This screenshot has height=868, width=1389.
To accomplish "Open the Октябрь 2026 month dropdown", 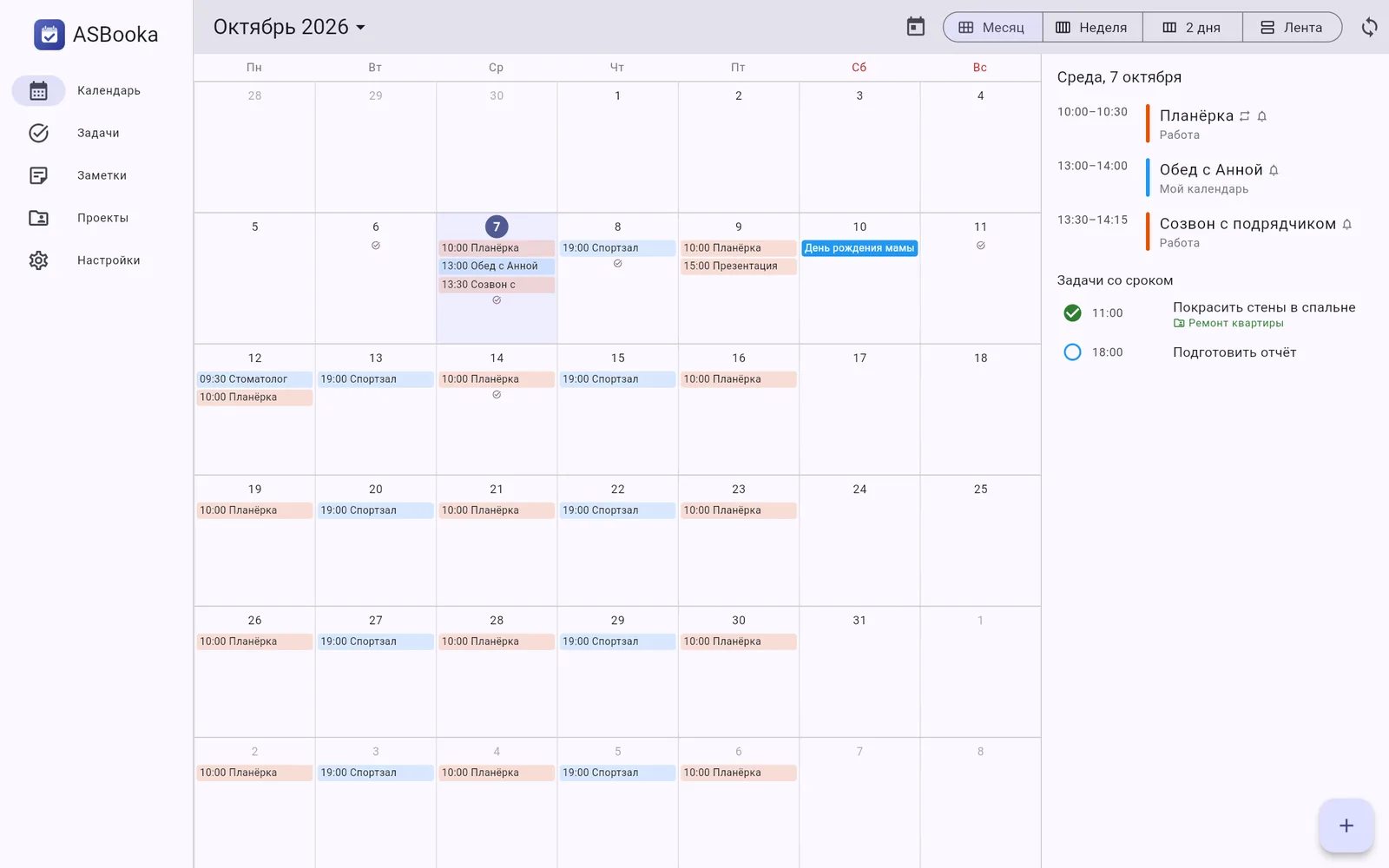I will [x=289, y=27].
